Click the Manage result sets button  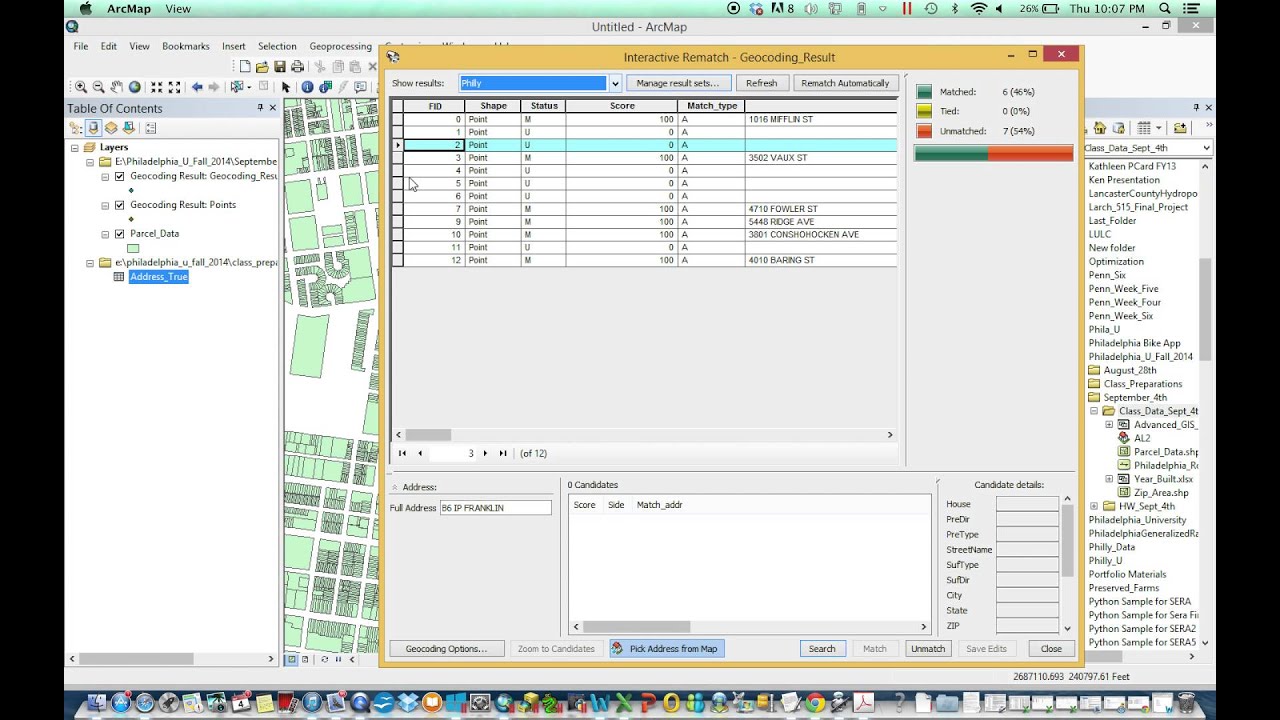click(678, 83)
